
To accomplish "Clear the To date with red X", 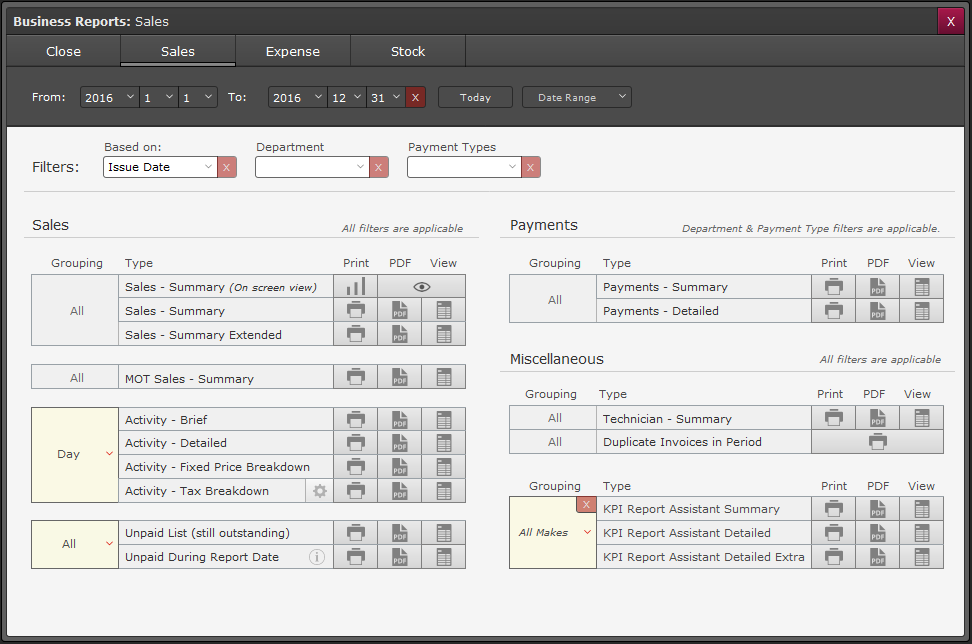I will click(x=415, y=97).
